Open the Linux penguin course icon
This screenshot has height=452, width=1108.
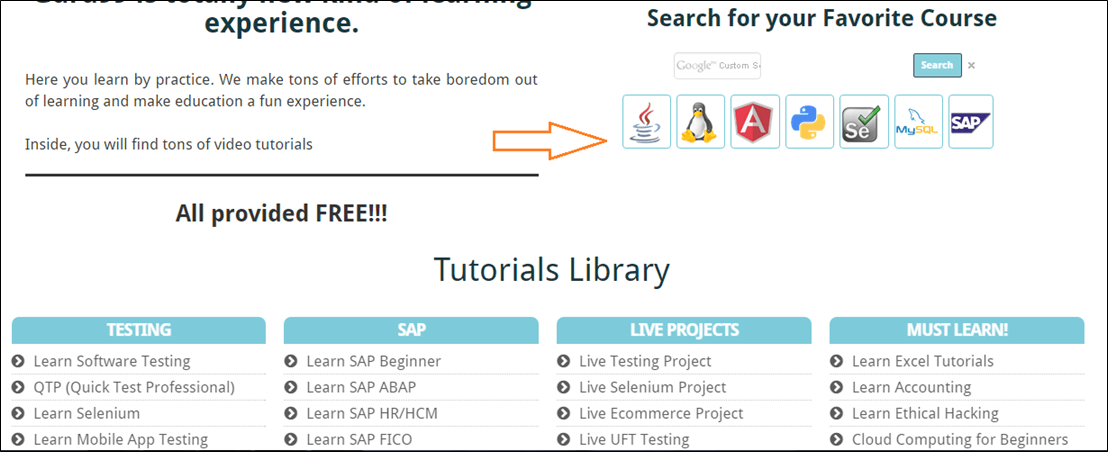coord(700,122)
